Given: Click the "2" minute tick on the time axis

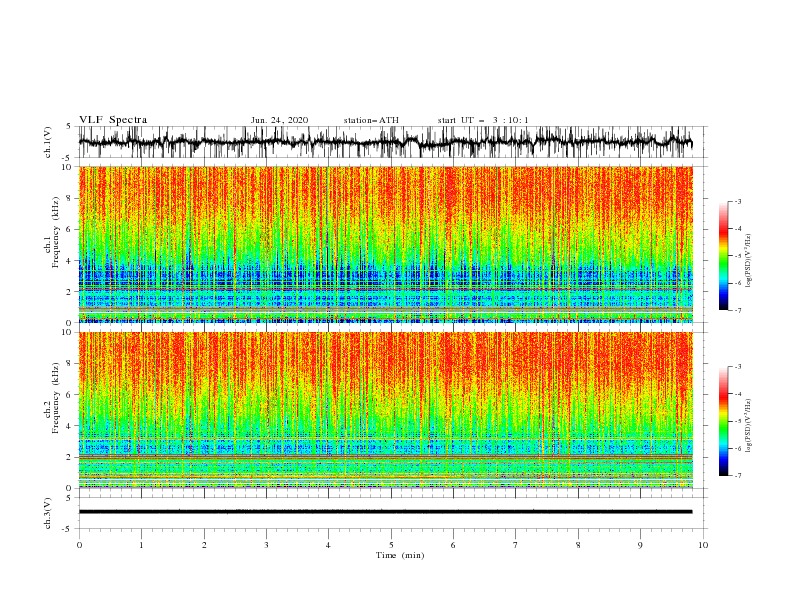Looking at the screenshot, I should (x=204, y=545).
